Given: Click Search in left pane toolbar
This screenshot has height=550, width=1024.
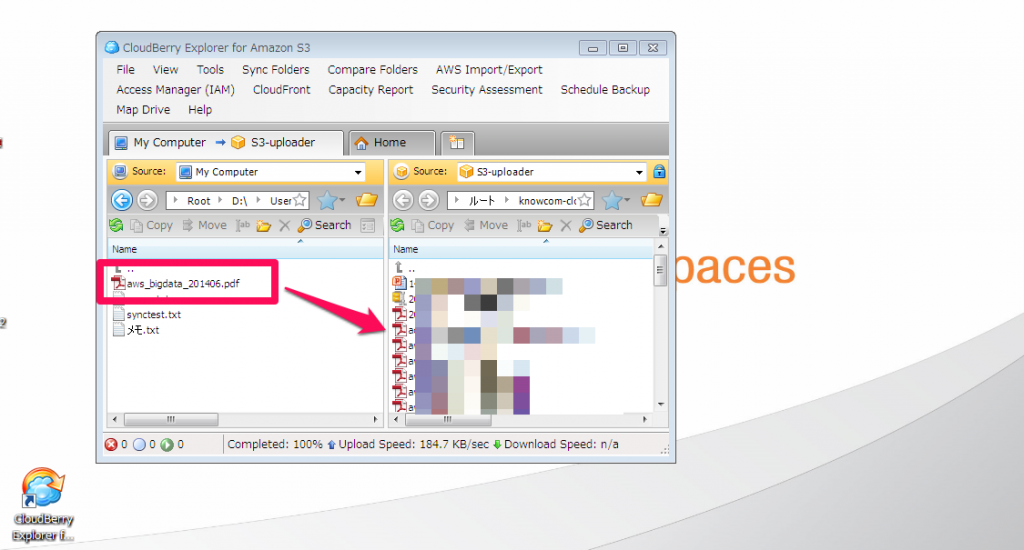Looking at the screenshot, I should [325, 225].
